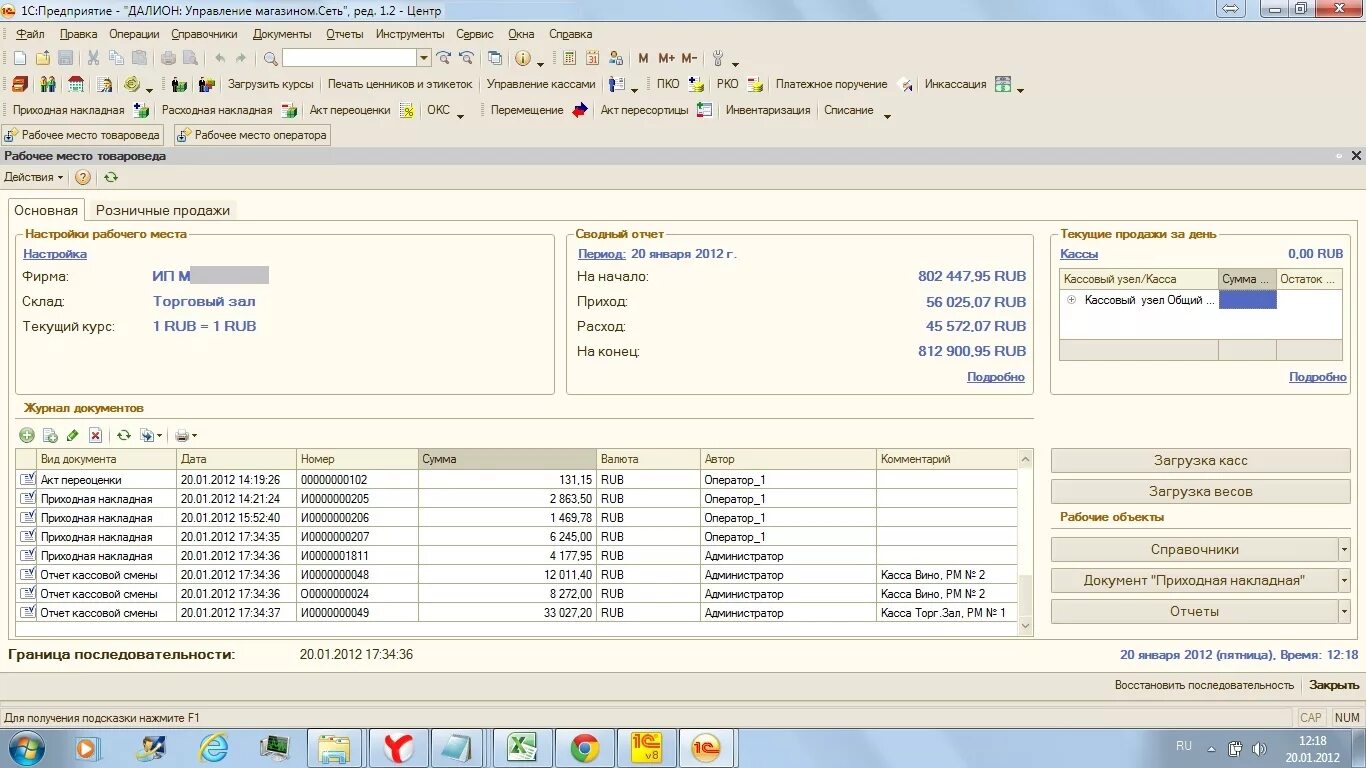The width and height of the screenshot is (1366, 768).
Task: Click the РКО cash expense icon
Action: 756,84
